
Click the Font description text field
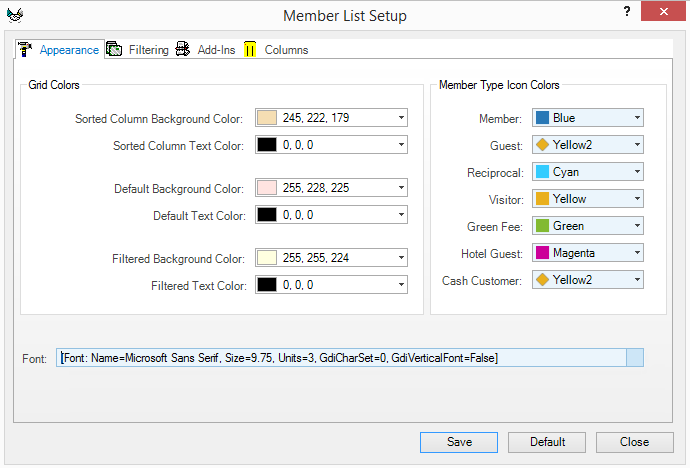(340, 358)
